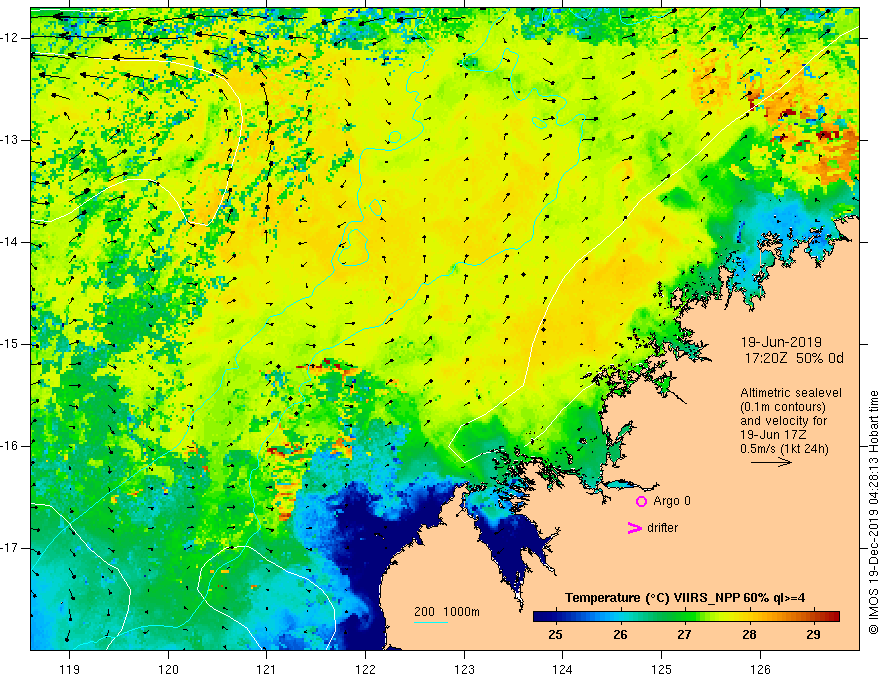Click the magenta Argo circle legend marker
Image resolution: width=880 pixels, height=680 pixels.
click(x=641, y=502)
